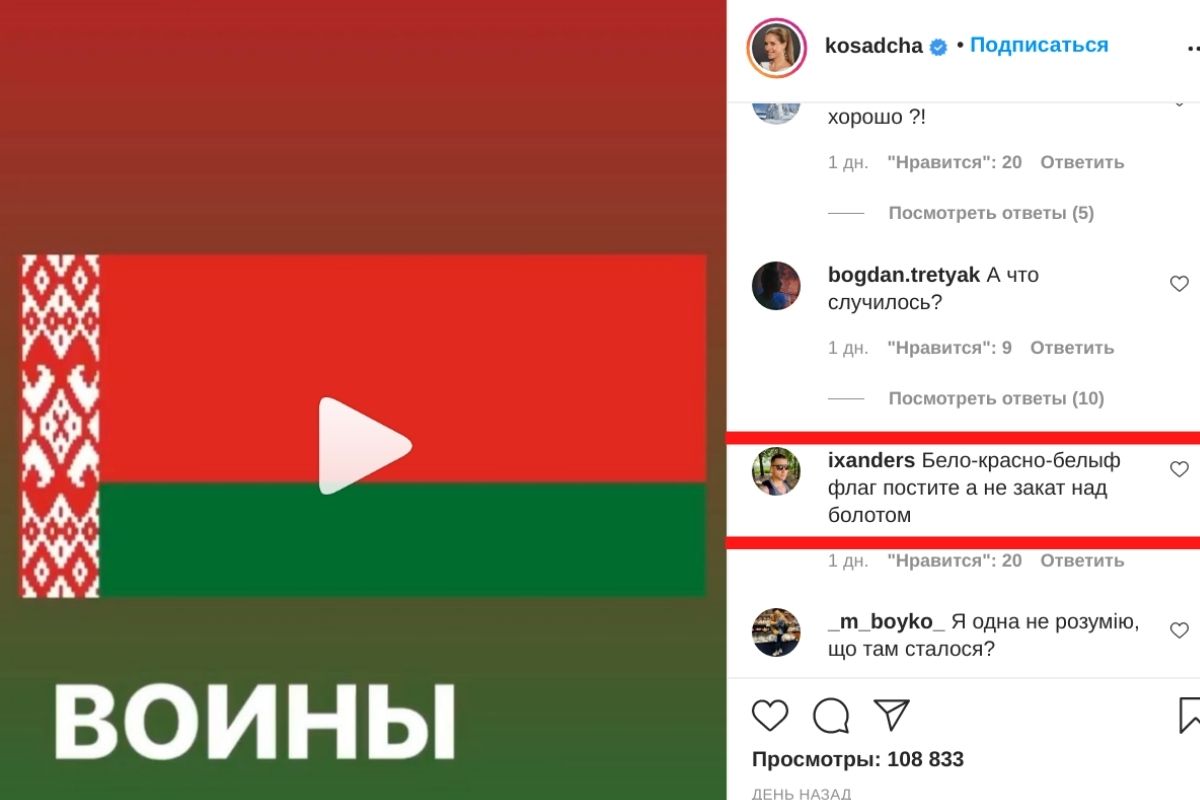Open the _m_boyko_ profile avatar
1200x800 pixels.
coord(776,632)
